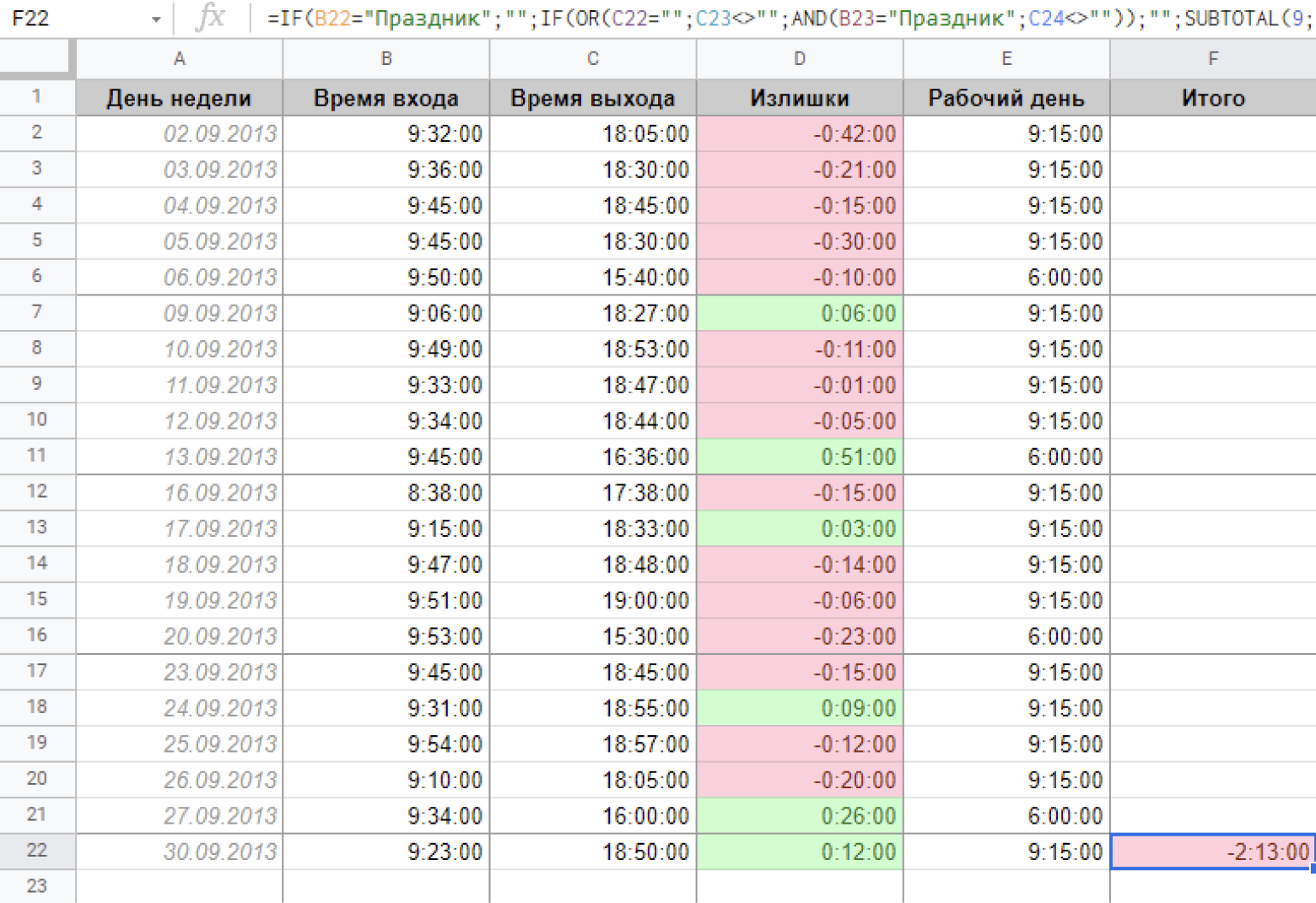Viewport: 1316px width, 903px height.
Task: Select column E header
Action: [x=1006, y=59]
